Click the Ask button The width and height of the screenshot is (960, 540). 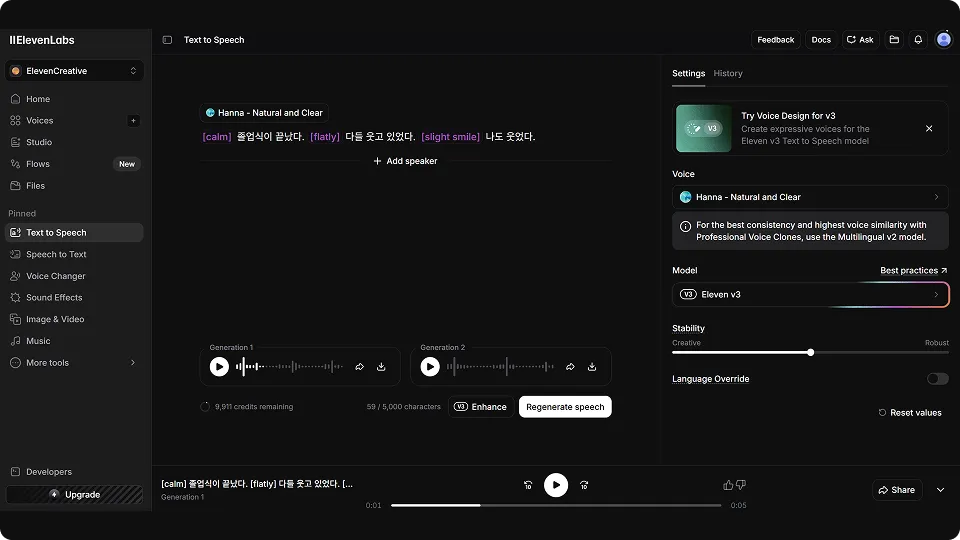tap(860, 40)
